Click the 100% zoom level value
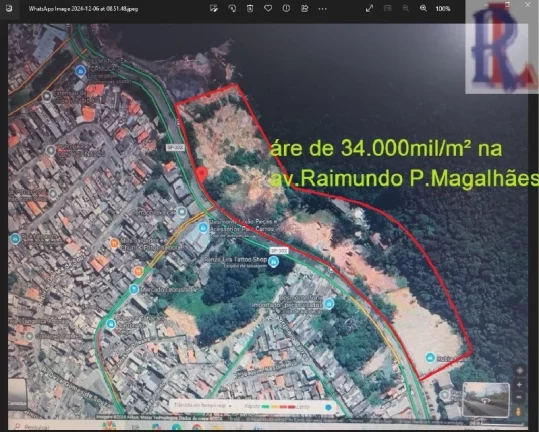 (443, 9)
